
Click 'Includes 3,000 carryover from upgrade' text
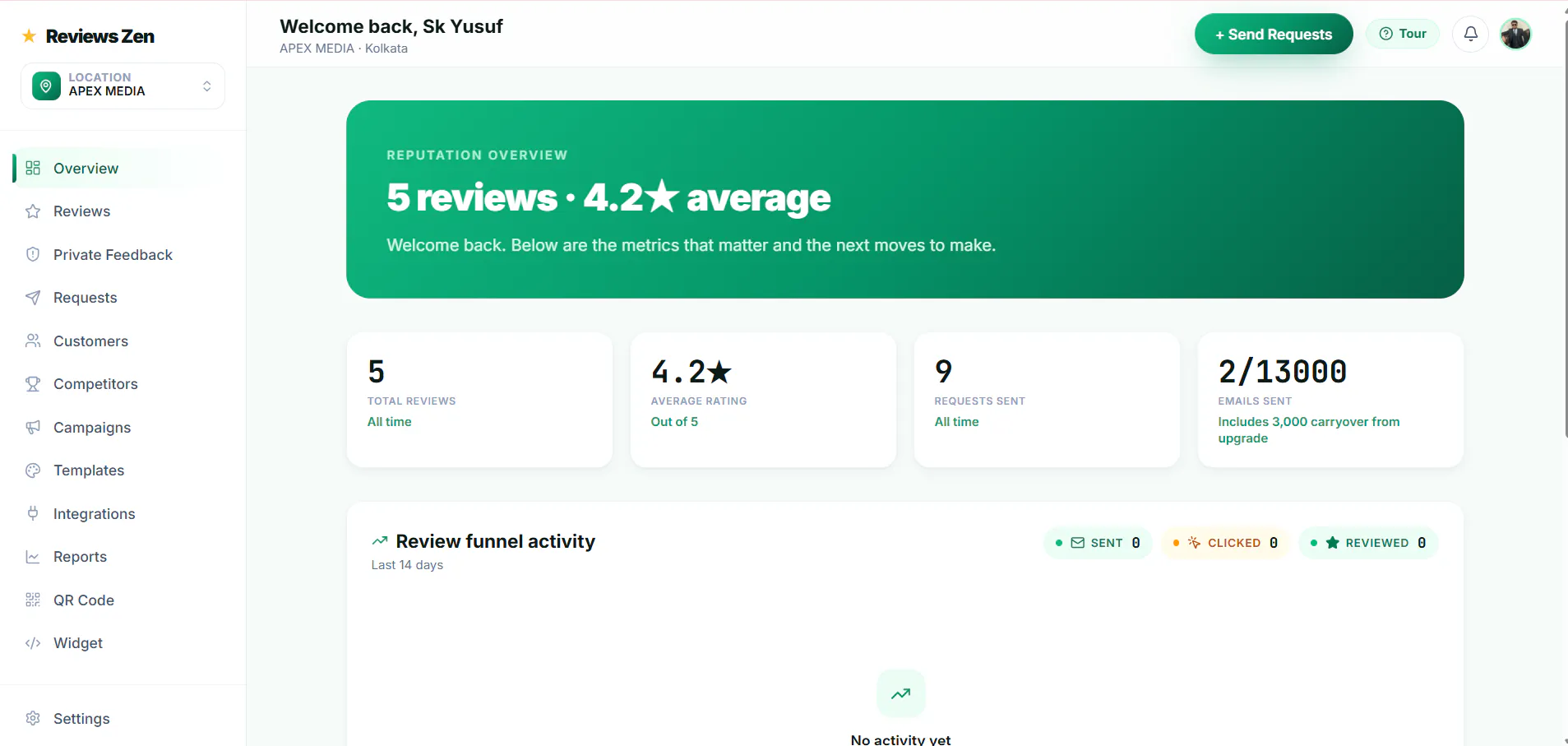[x=1308, y=430]
